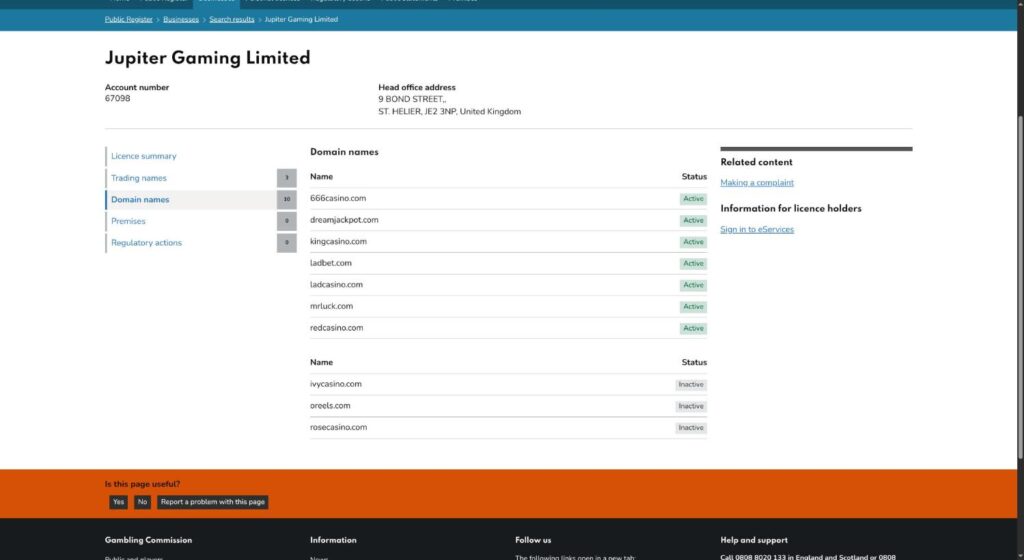The height and width of the screenshot is (560, 1024).
Task: Return to Search results breadcrumb
Action: click(232, 19)
